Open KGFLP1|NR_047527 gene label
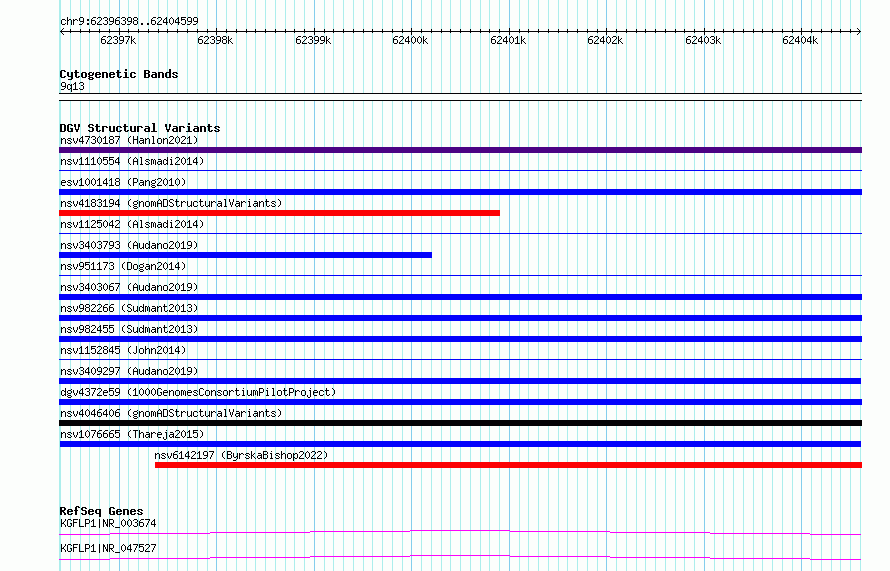The height and width of the screenshot is (571, 890). pyautogui.click(x=108, y=548)
